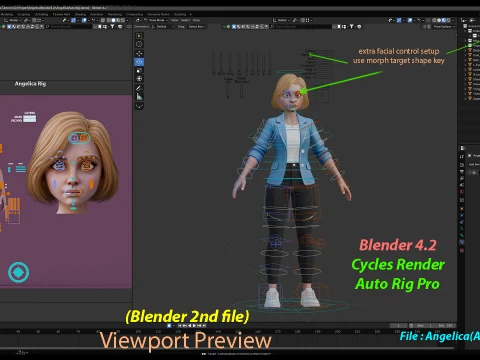Open shading options arrow in right viewport
480x360 pixels.
coord(453,20)
